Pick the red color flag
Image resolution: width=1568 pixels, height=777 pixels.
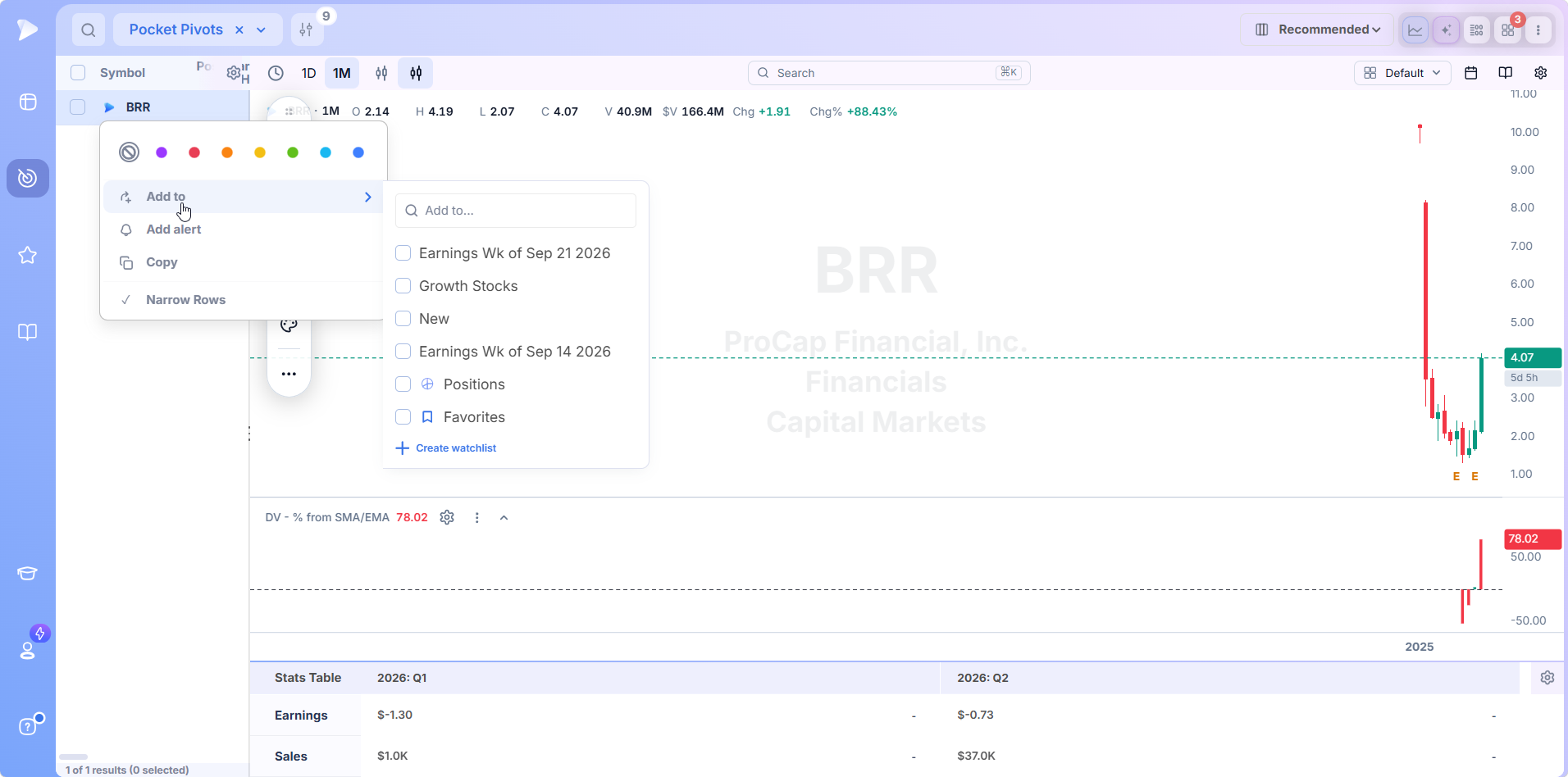(194, 152)
